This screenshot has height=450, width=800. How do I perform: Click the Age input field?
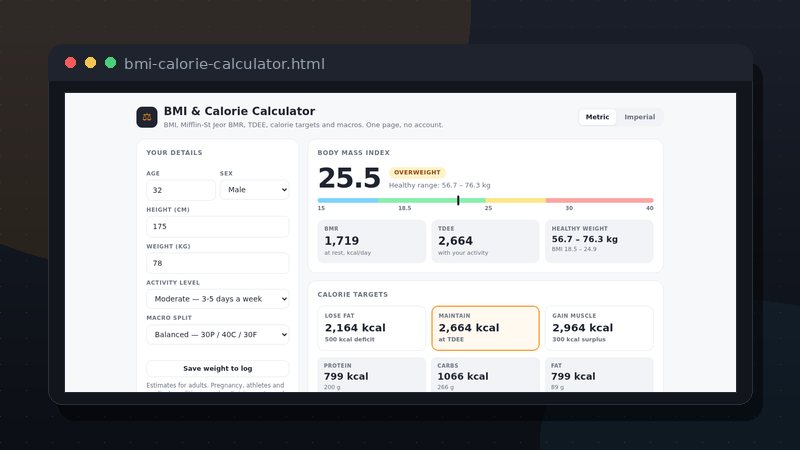click(181, 190)
